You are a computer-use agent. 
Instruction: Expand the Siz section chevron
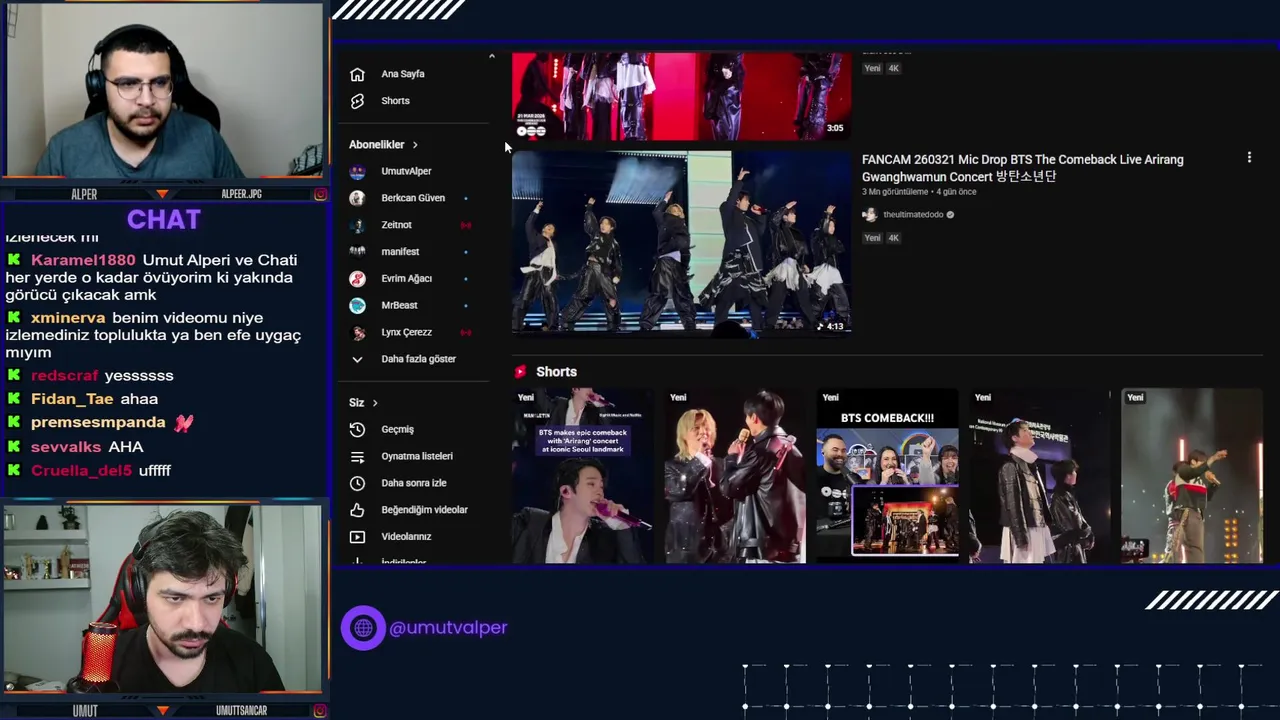point(375,403)
